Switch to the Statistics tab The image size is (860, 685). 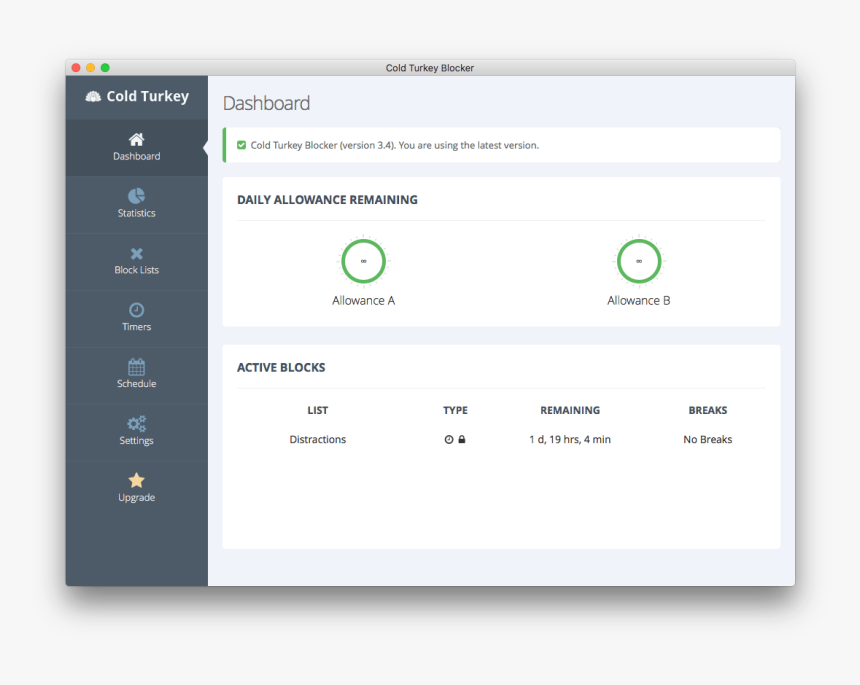click(x=136, y=205)
